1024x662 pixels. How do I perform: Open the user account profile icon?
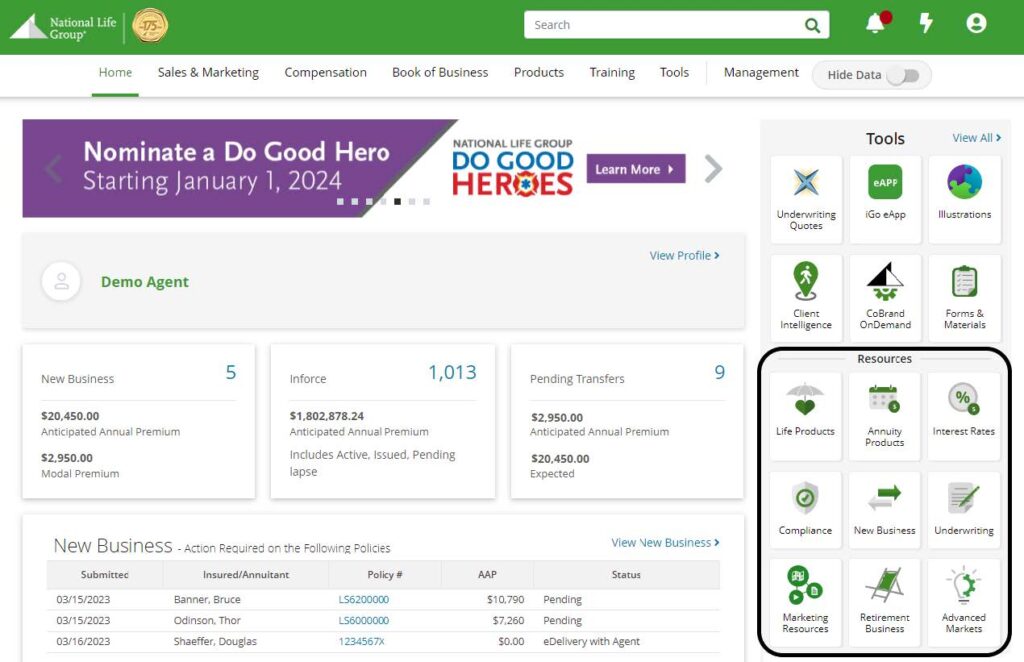976,24
